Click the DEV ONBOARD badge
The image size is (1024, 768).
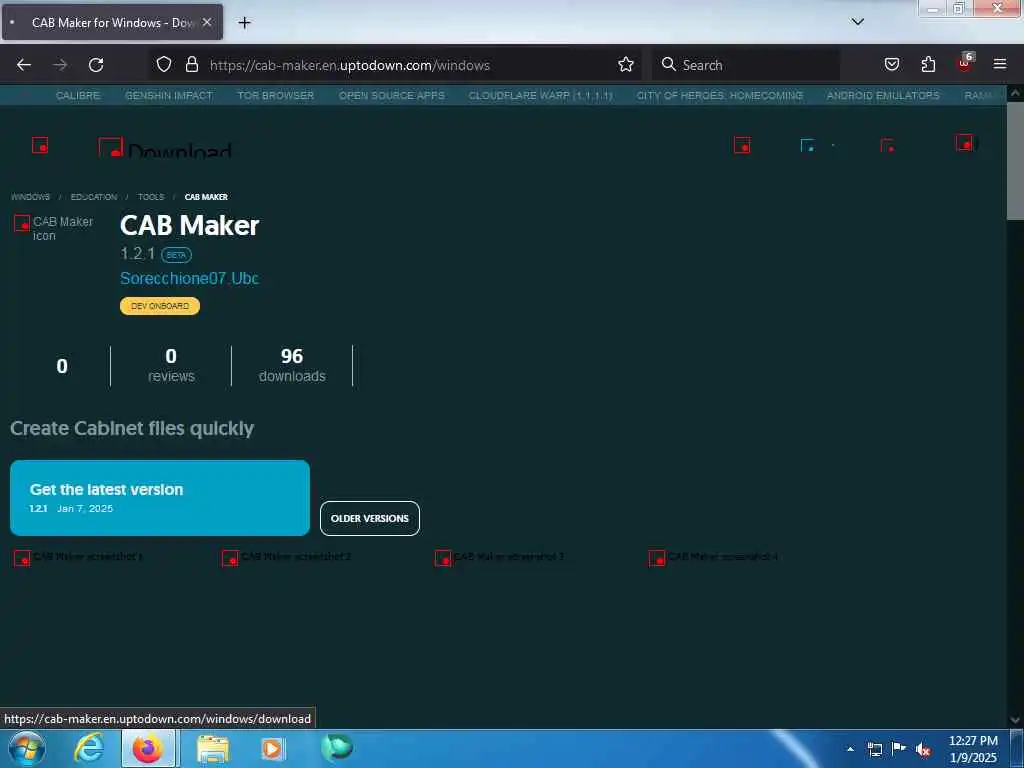(160, 306)
